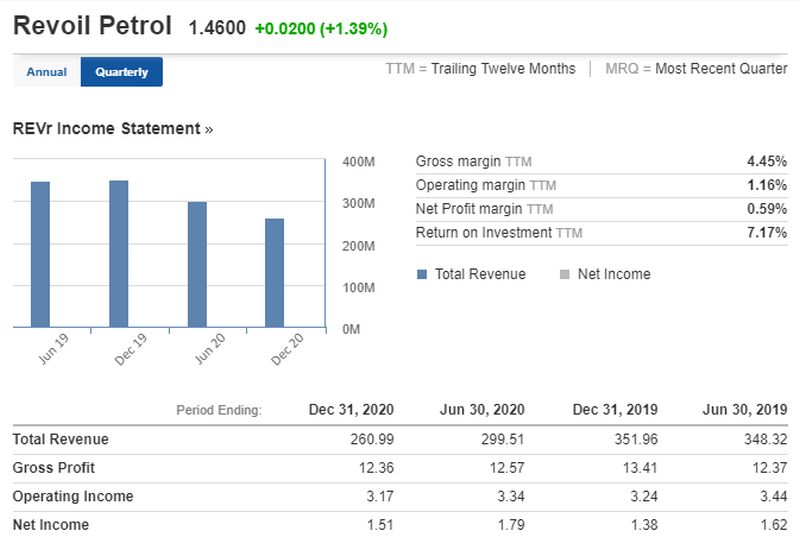
Task: Click Net Income value 1.79
Action: 511,525
